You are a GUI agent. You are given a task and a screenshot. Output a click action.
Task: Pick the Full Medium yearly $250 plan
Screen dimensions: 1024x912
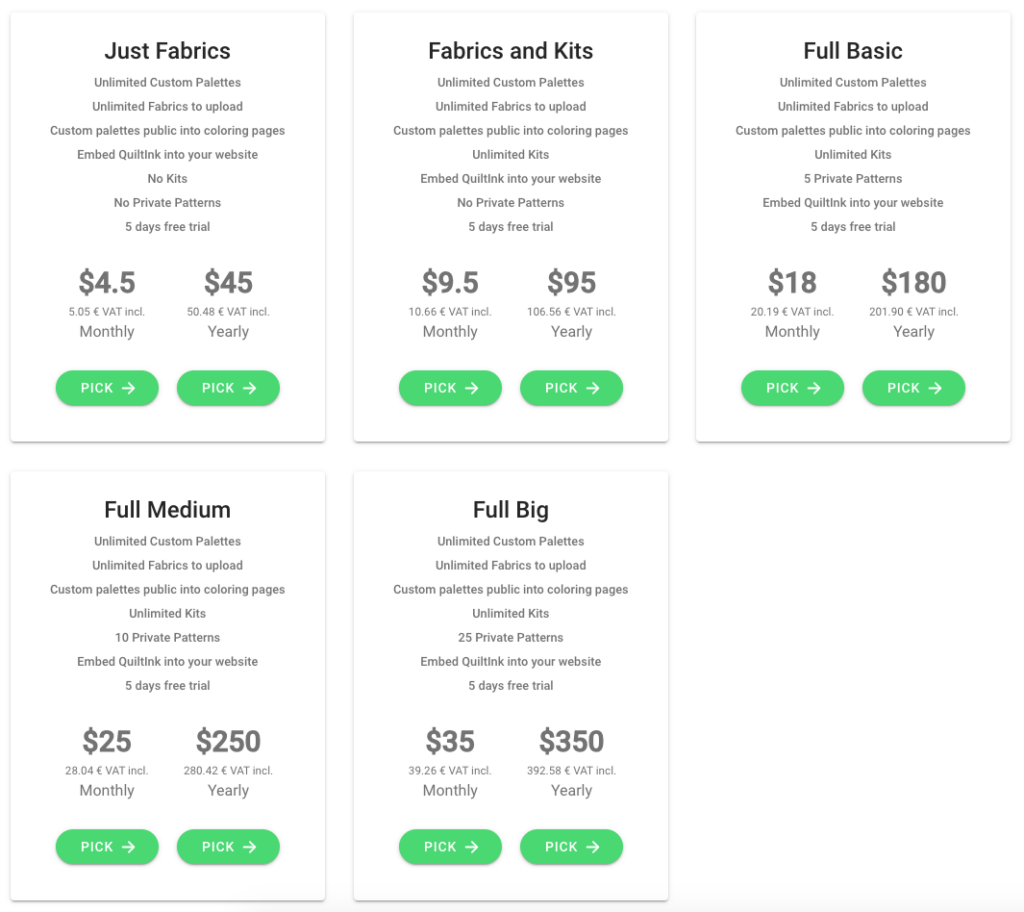pyautogui.click(x=228, y=847)
